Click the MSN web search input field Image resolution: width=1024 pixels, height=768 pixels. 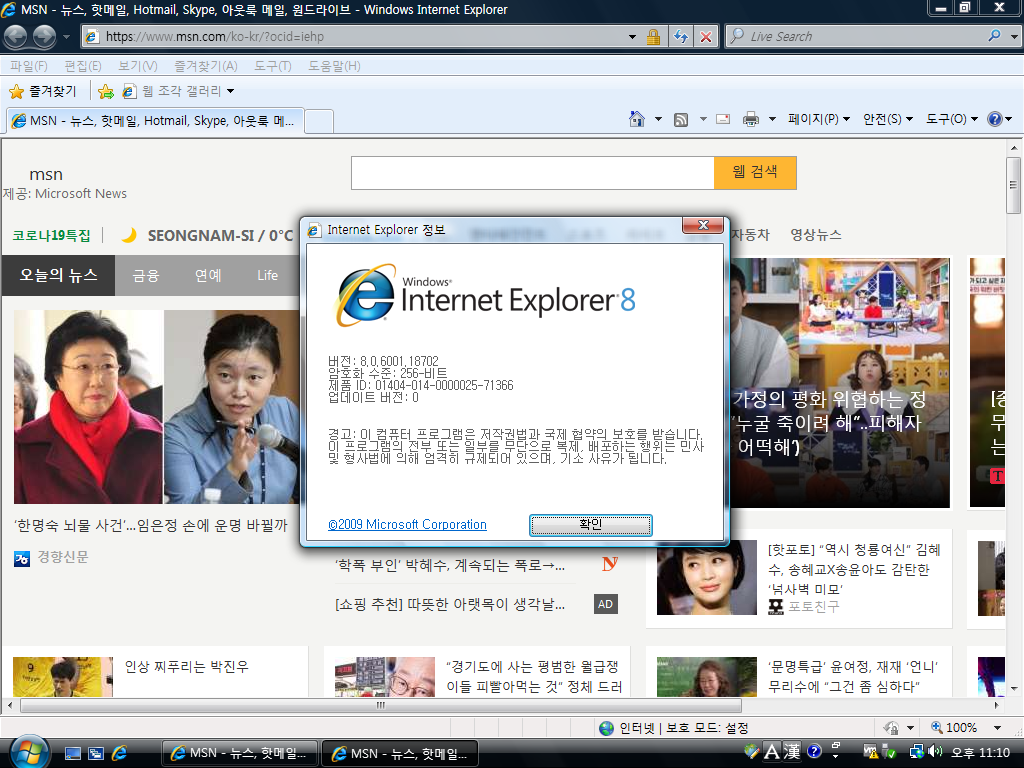pos(532,172)
